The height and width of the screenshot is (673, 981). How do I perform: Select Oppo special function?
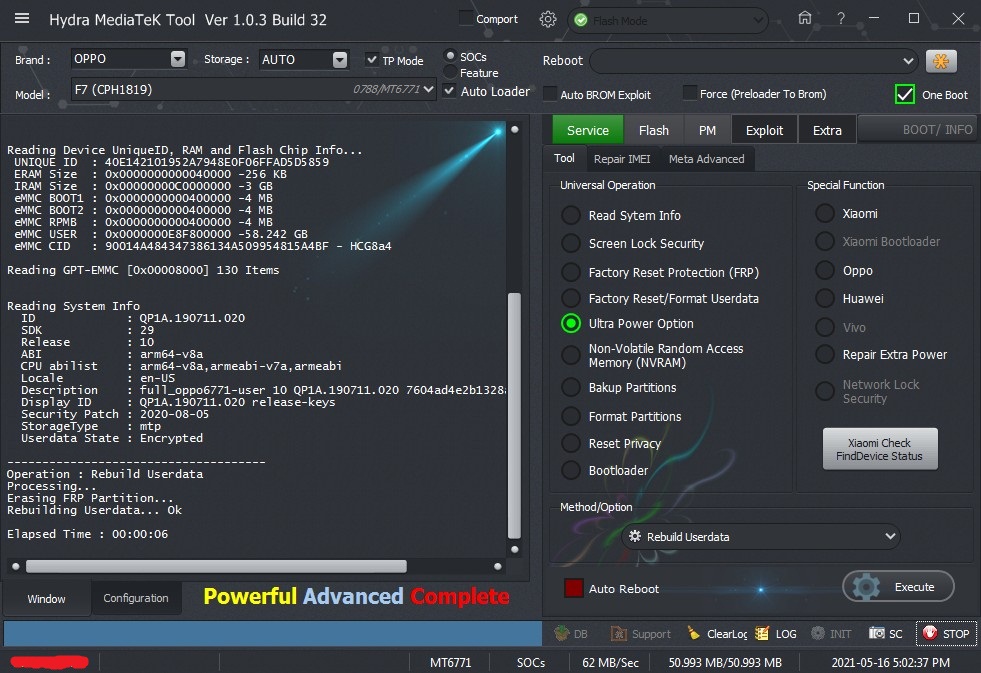click(825, 270)
